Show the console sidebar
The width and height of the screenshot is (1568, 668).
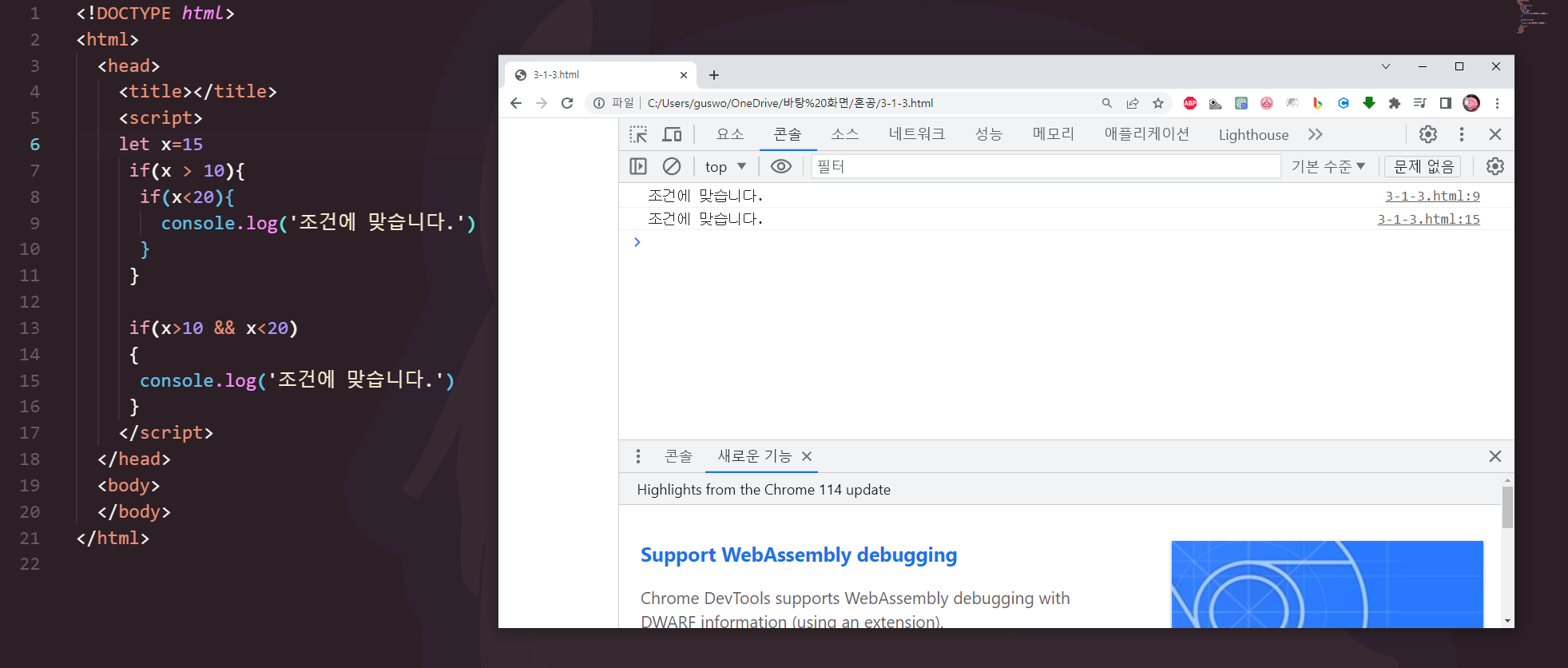click(x=638, y=166)
